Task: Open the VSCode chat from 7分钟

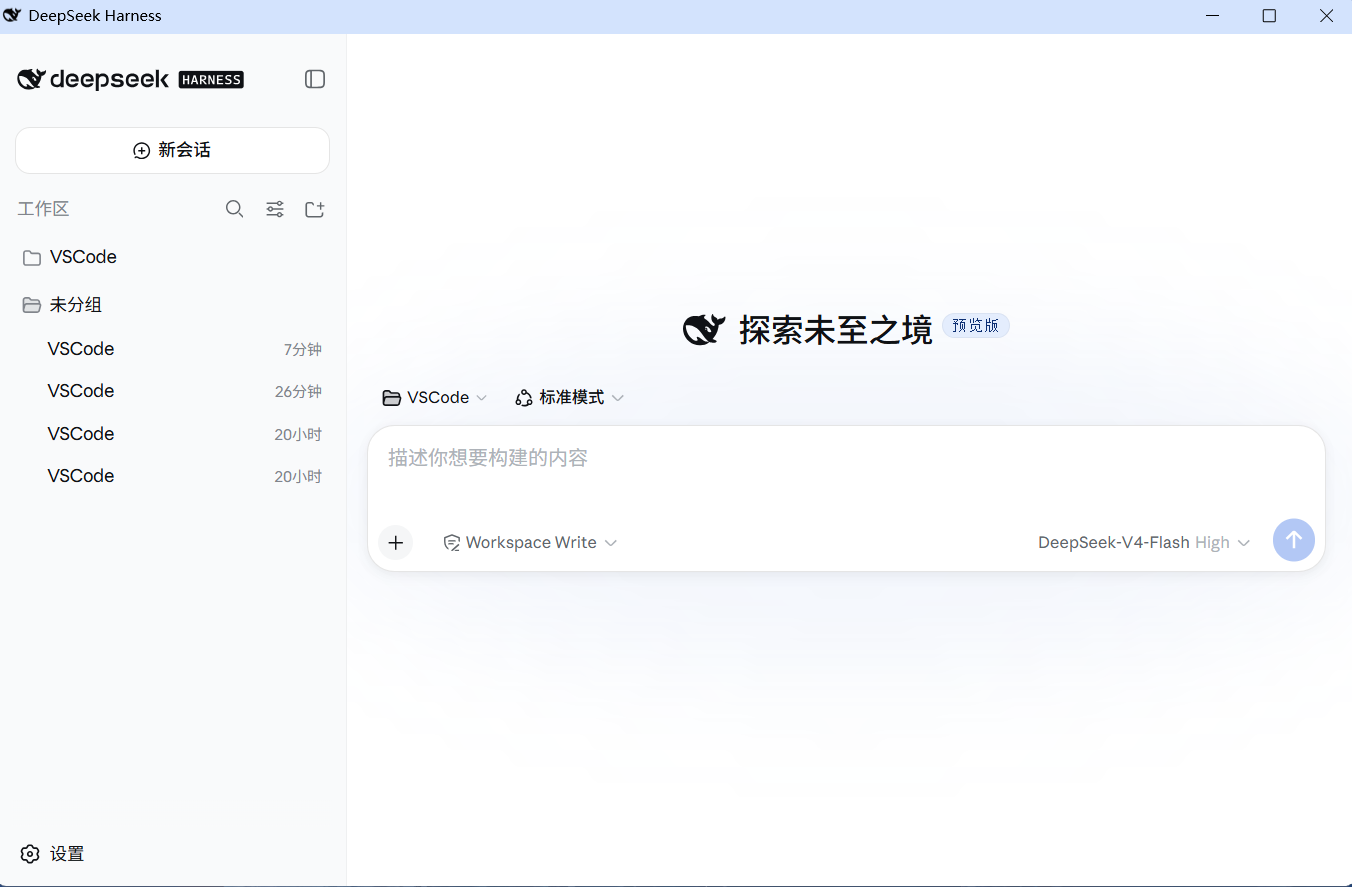Action: click(172, 349)
